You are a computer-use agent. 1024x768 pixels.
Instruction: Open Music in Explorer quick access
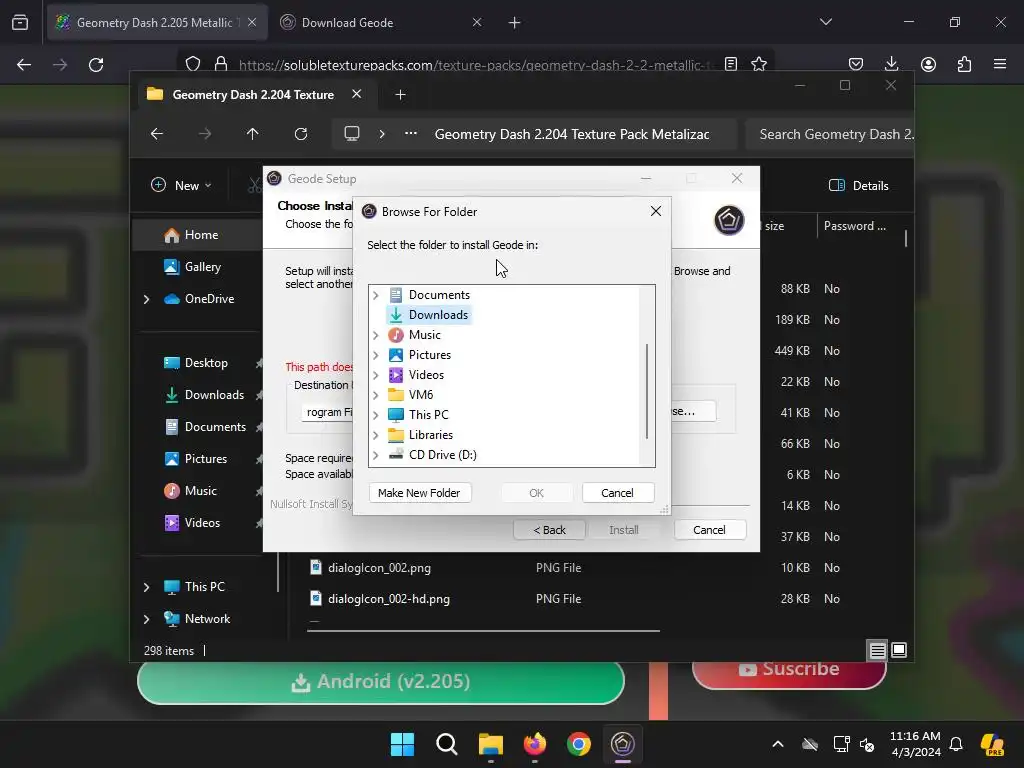click(x=200, y=491)
